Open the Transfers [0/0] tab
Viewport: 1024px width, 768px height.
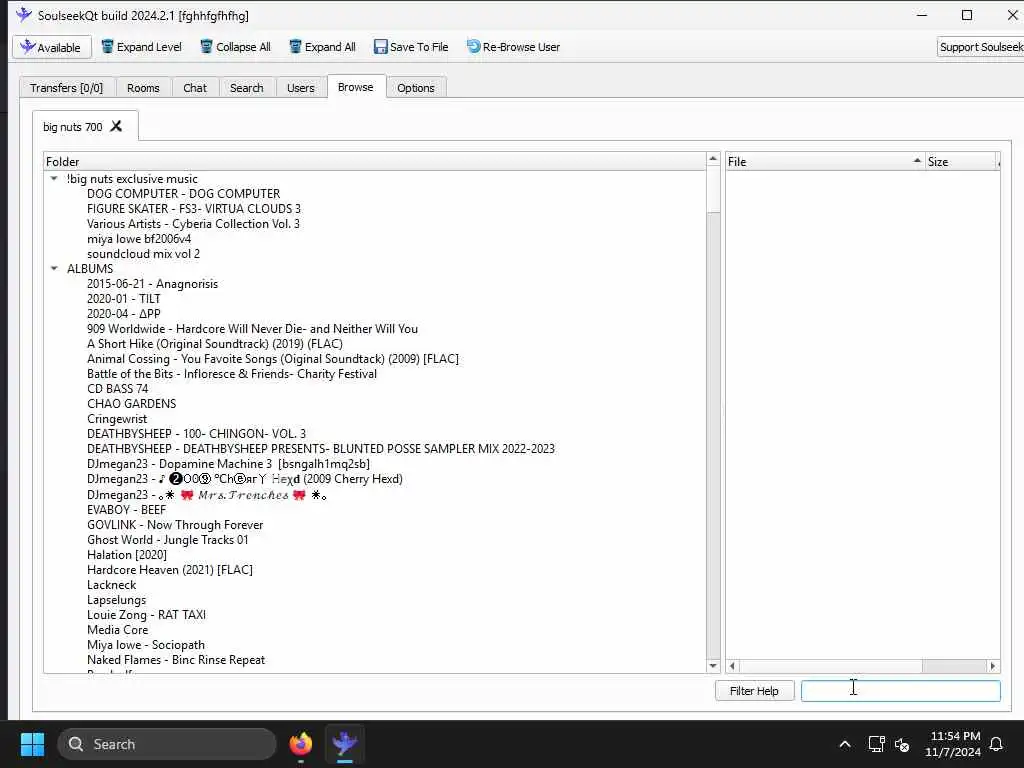tap(67, 88)
